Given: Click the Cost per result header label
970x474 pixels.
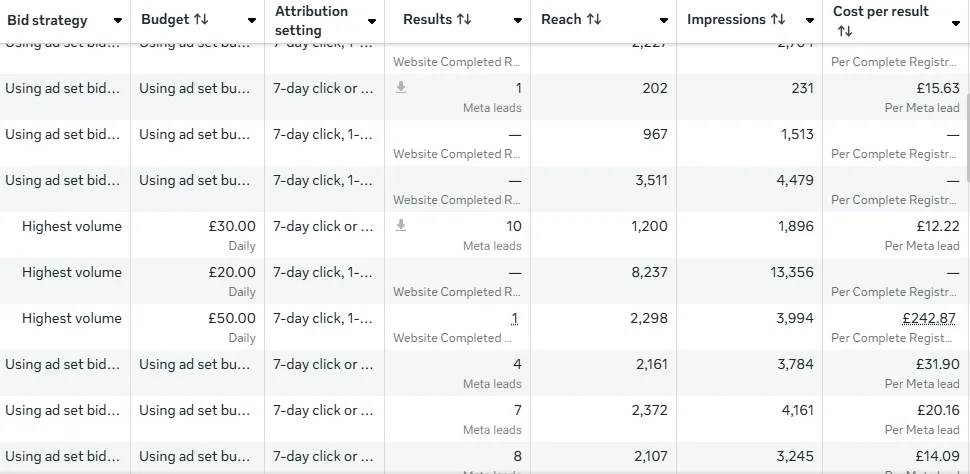Looking at the screenshot, I should (x=880, y=11).
